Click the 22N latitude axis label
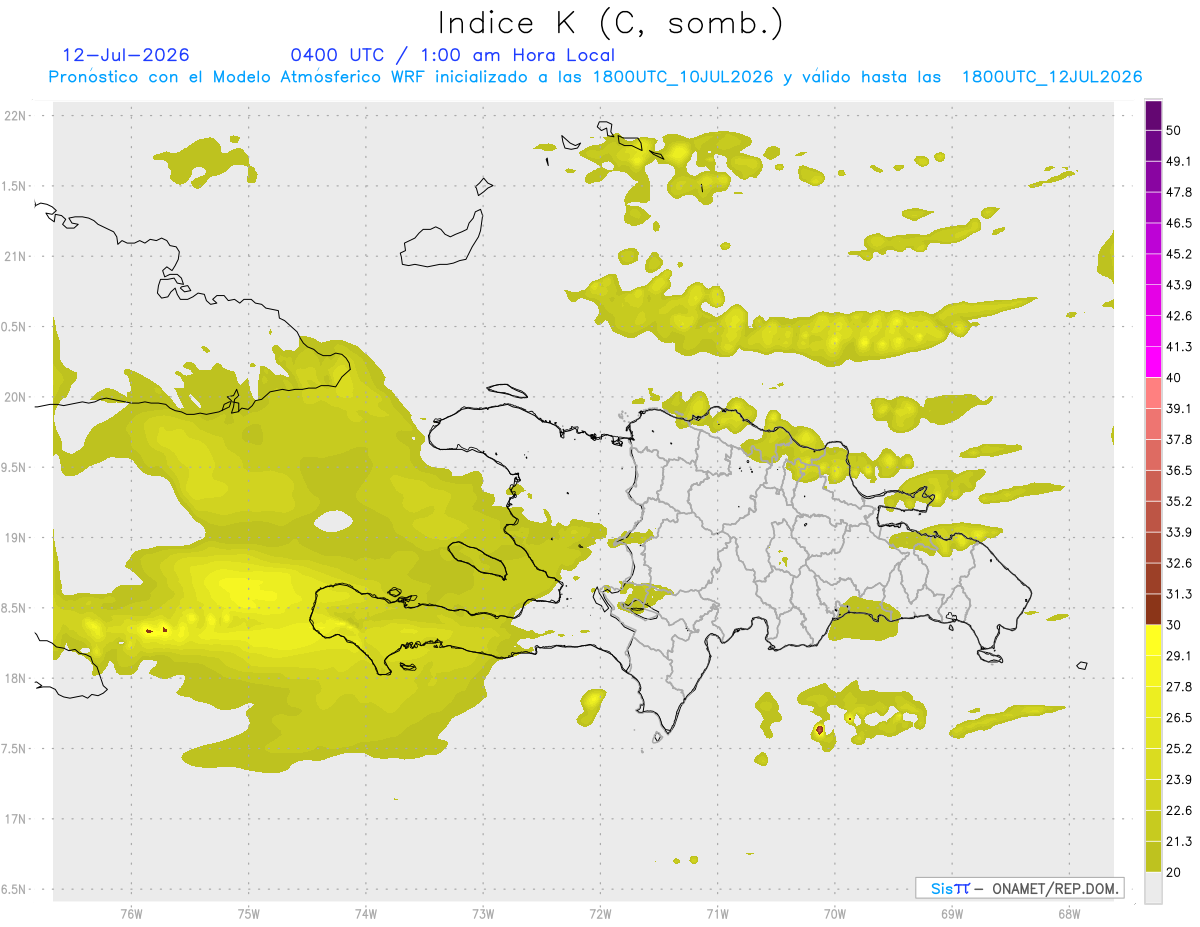 click(x=18, y=115)
